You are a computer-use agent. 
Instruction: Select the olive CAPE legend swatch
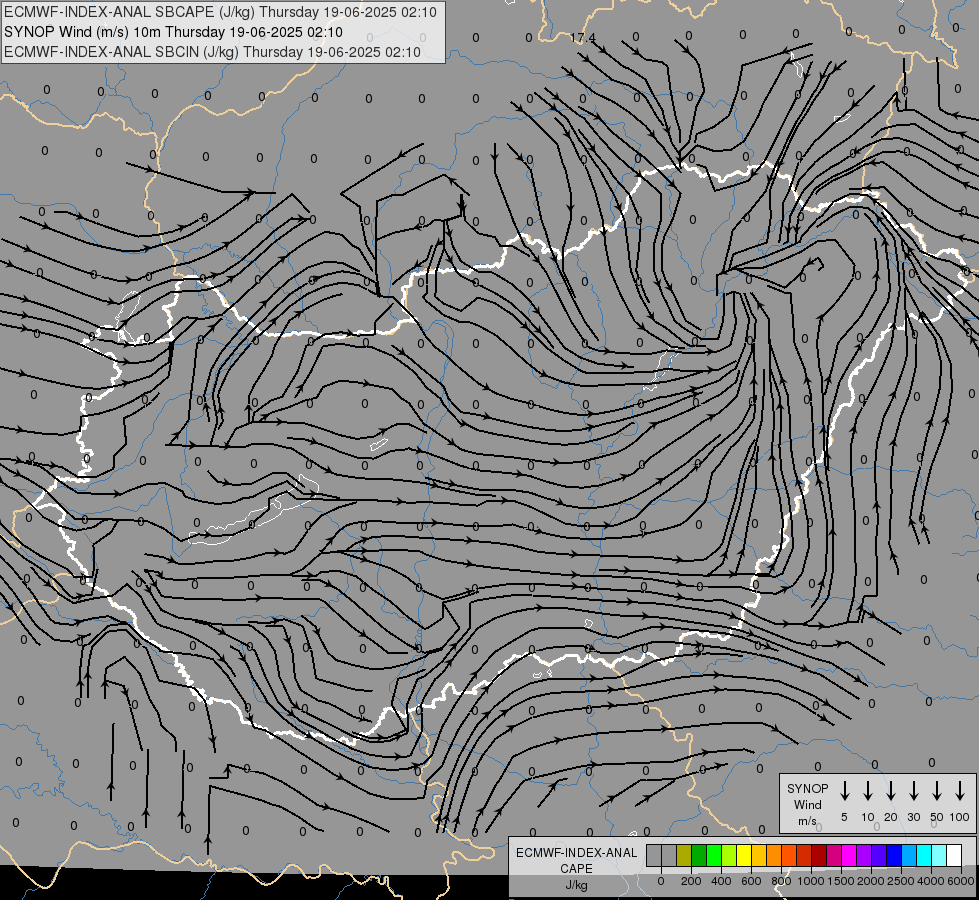(x=684, y=855)
